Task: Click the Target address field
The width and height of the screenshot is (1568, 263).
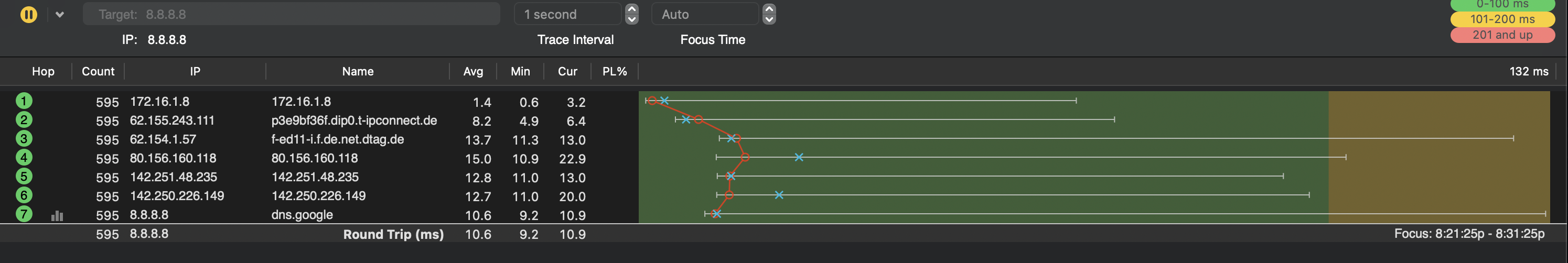Action: 291,14
